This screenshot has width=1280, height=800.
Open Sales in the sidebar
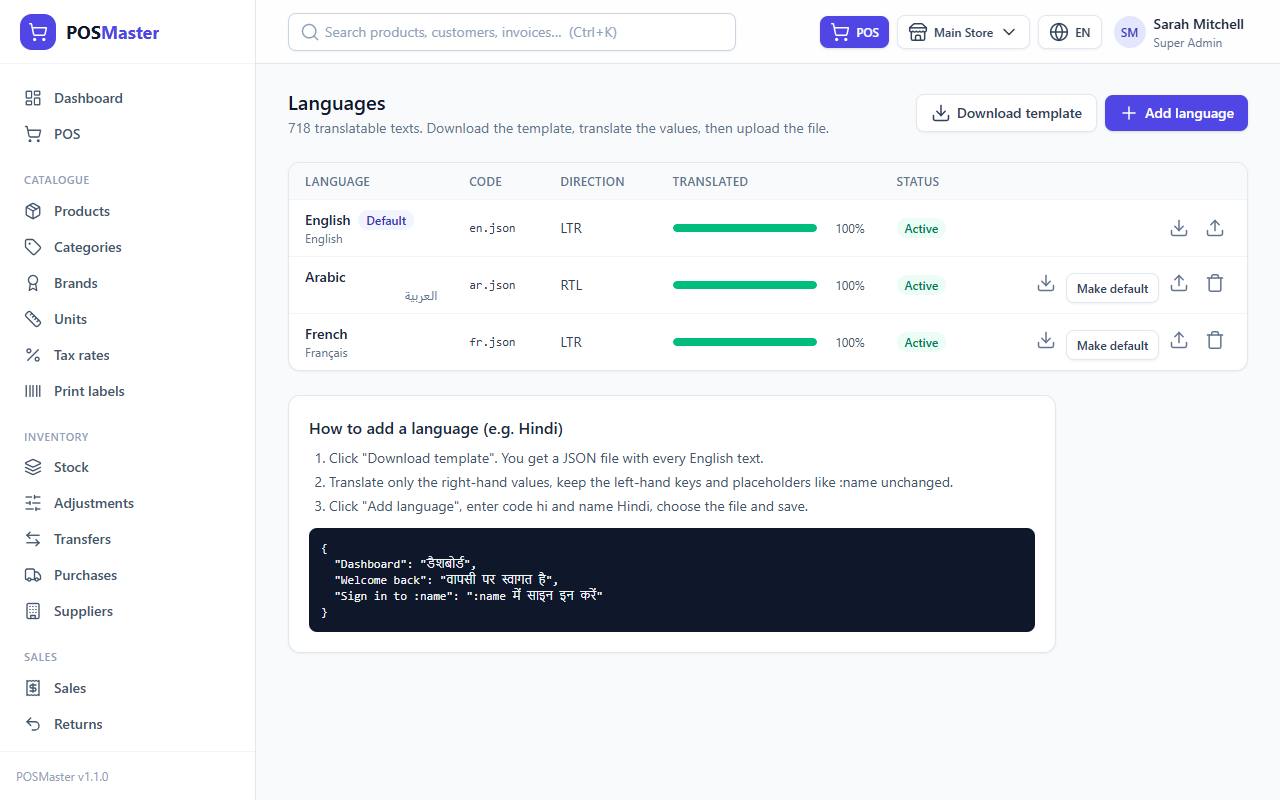coord(128,688)
